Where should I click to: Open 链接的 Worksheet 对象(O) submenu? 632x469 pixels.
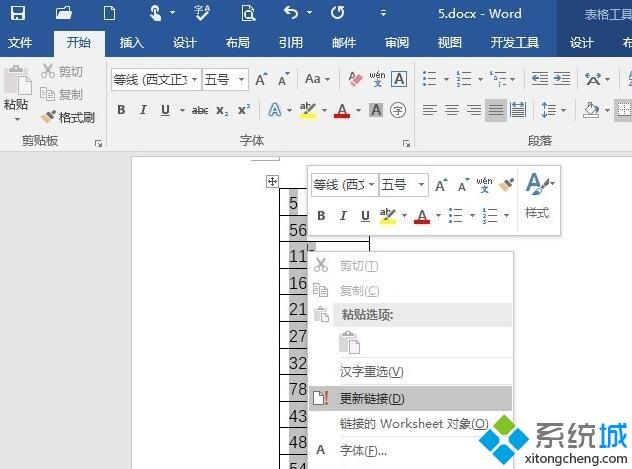(410, 424)
